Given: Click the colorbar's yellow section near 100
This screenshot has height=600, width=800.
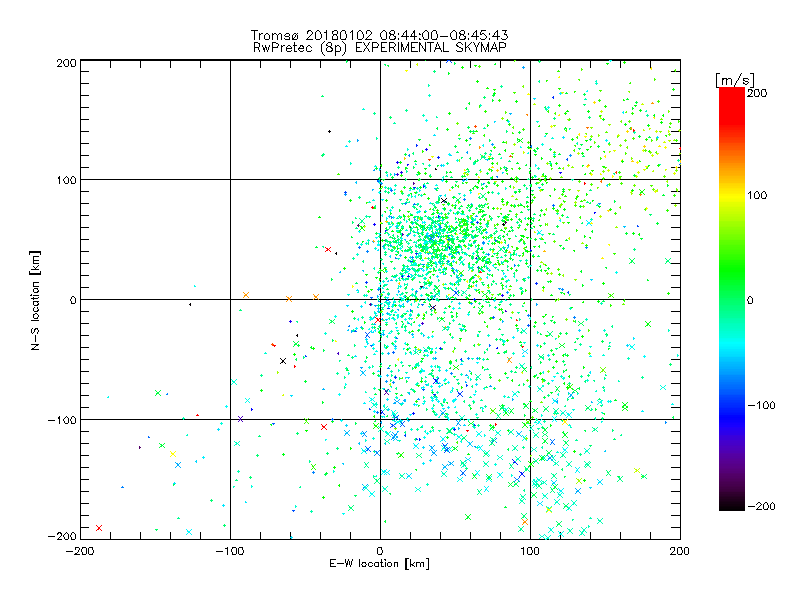Looking at the screenshot, I should click(732, 195).
